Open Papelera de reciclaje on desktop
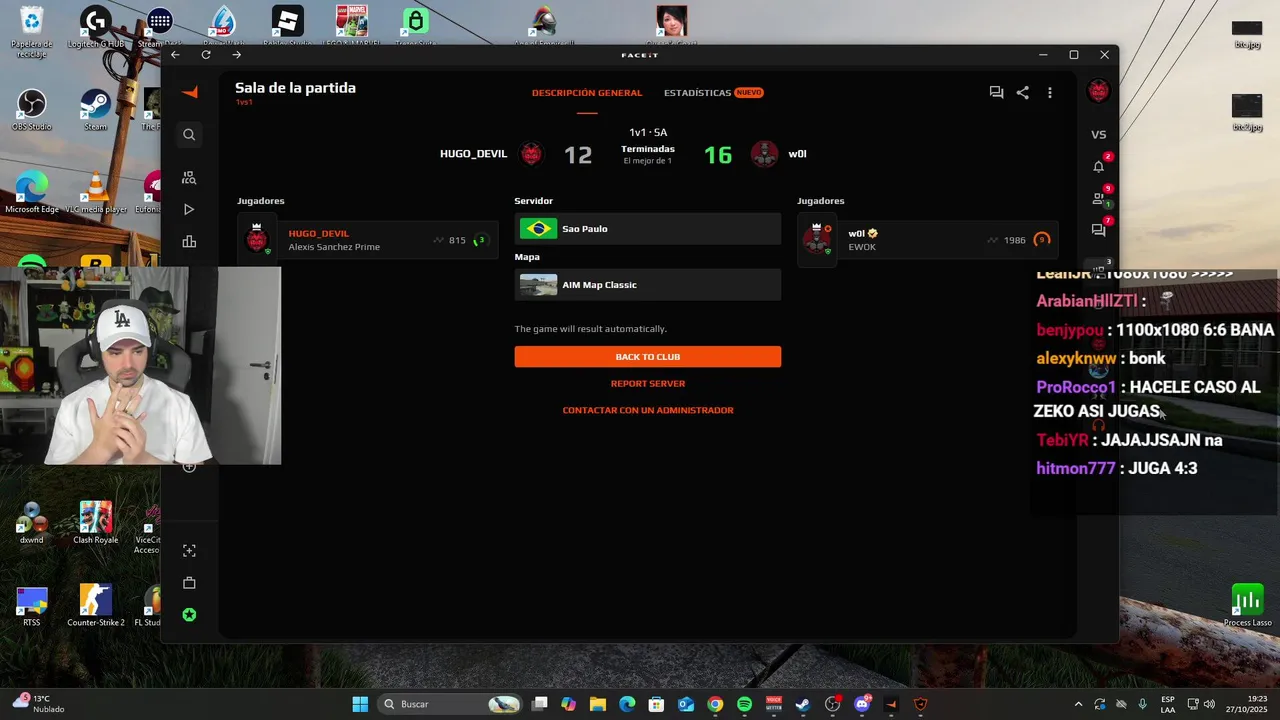The height and width of the screenshot is (720, 1280). [x=32, y=31]
